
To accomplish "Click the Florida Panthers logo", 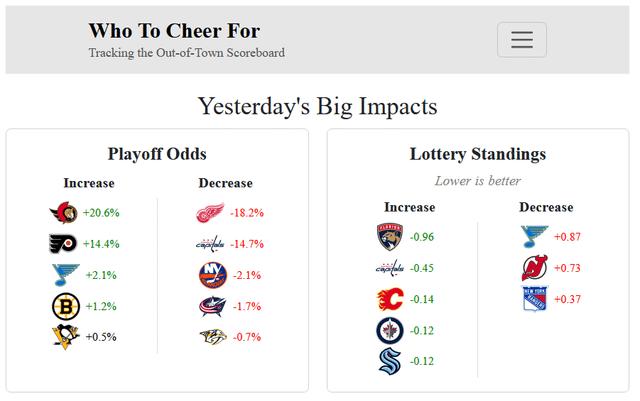I will (389, 237).
